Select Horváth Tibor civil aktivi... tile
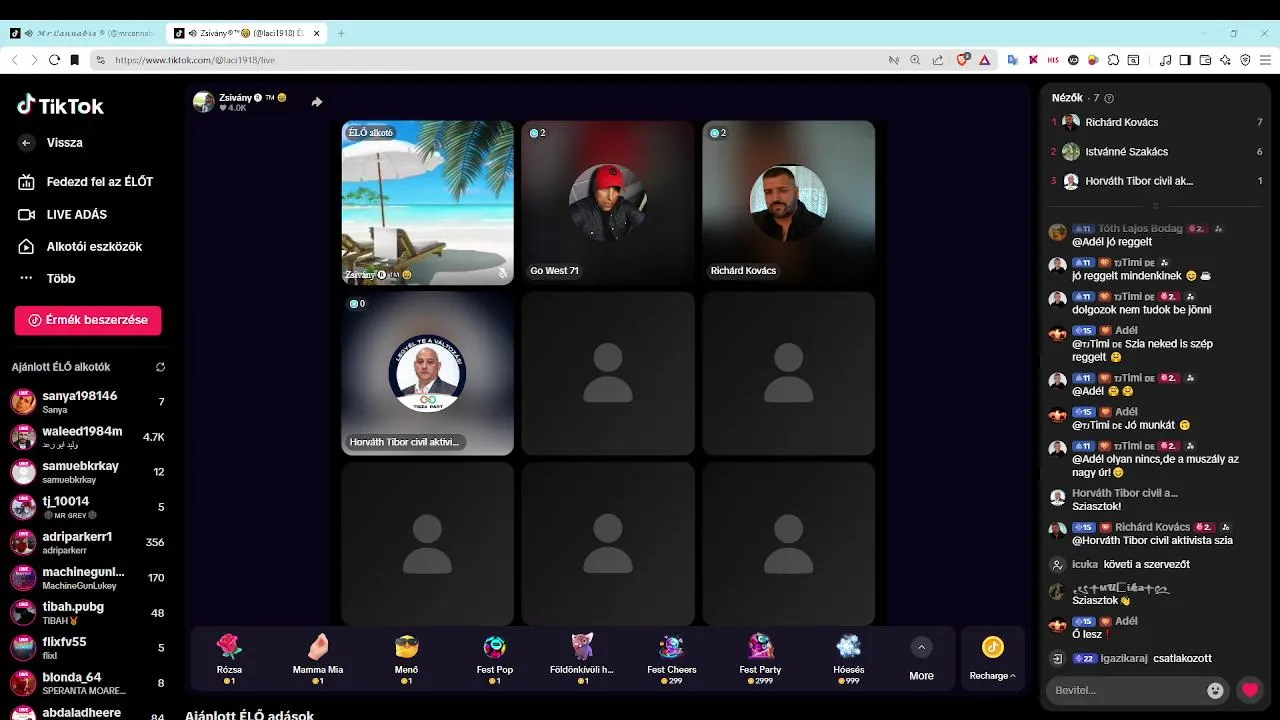This screenshot has height=720, width=1280. click(x=428, y=373)
